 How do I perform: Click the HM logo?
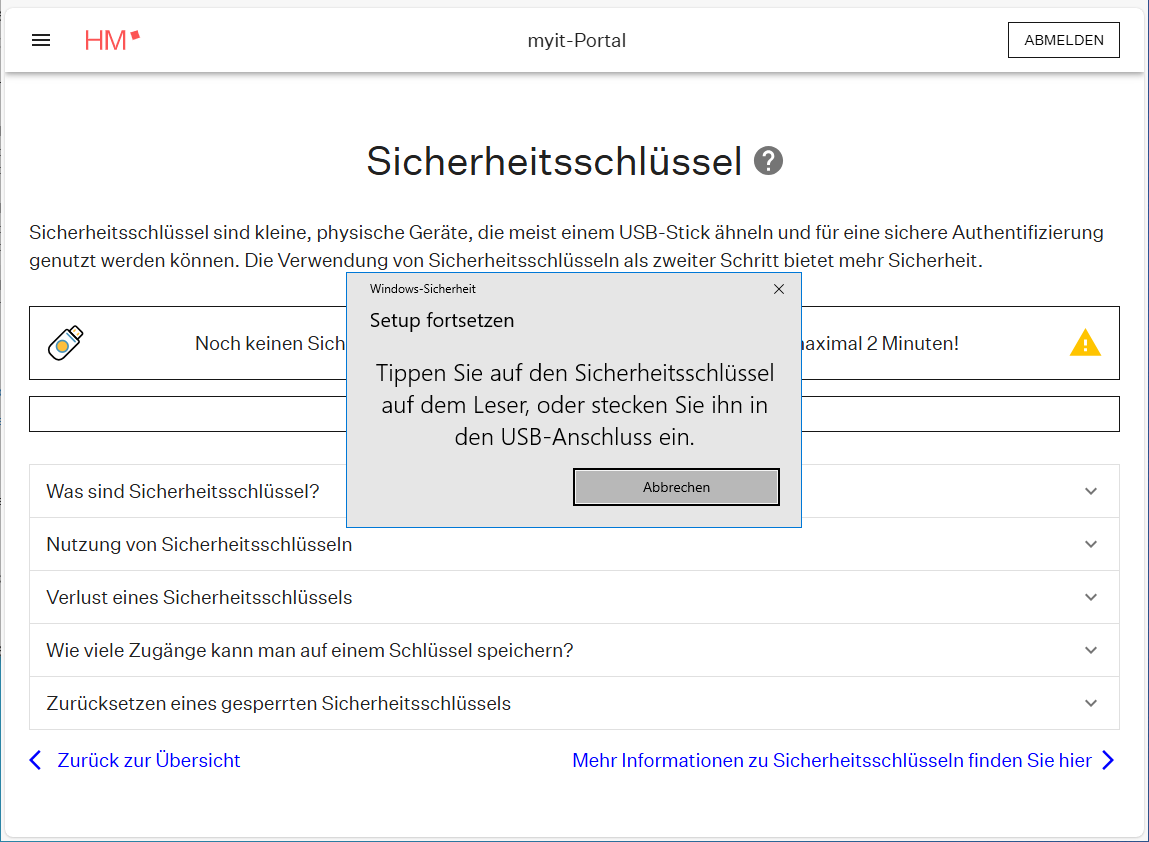(x=111, y=40)
